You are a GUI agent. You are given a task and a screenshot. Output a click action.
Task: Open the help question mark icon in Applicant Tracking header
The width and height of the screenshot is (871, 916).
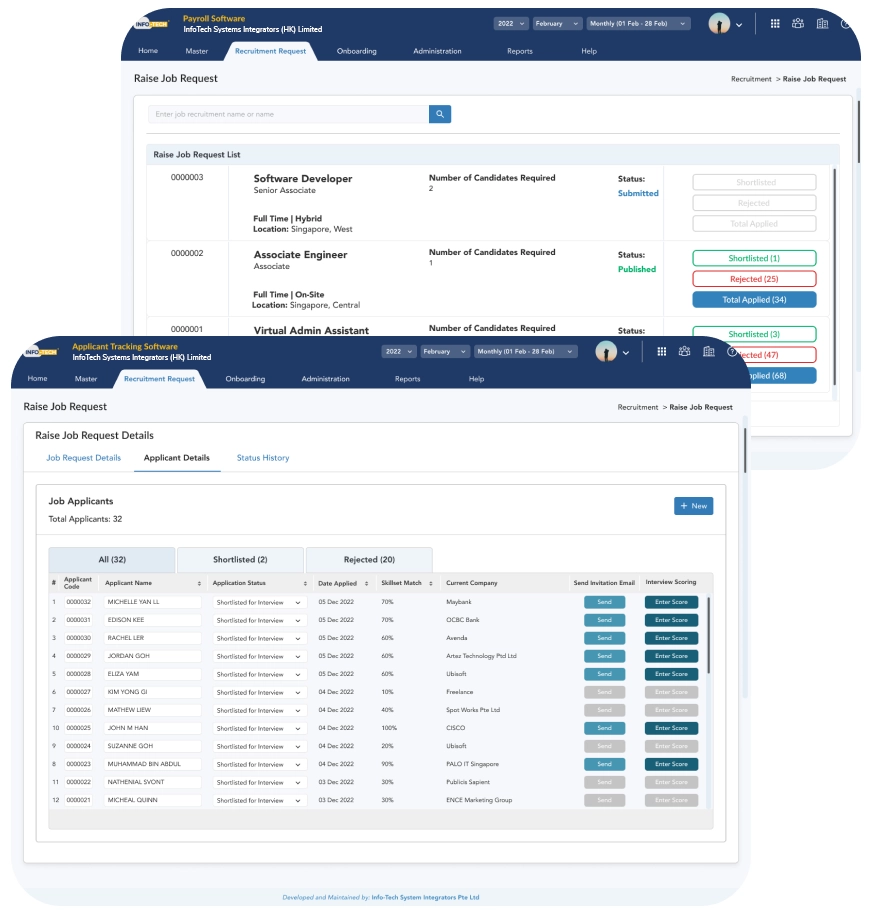(732, 351)
